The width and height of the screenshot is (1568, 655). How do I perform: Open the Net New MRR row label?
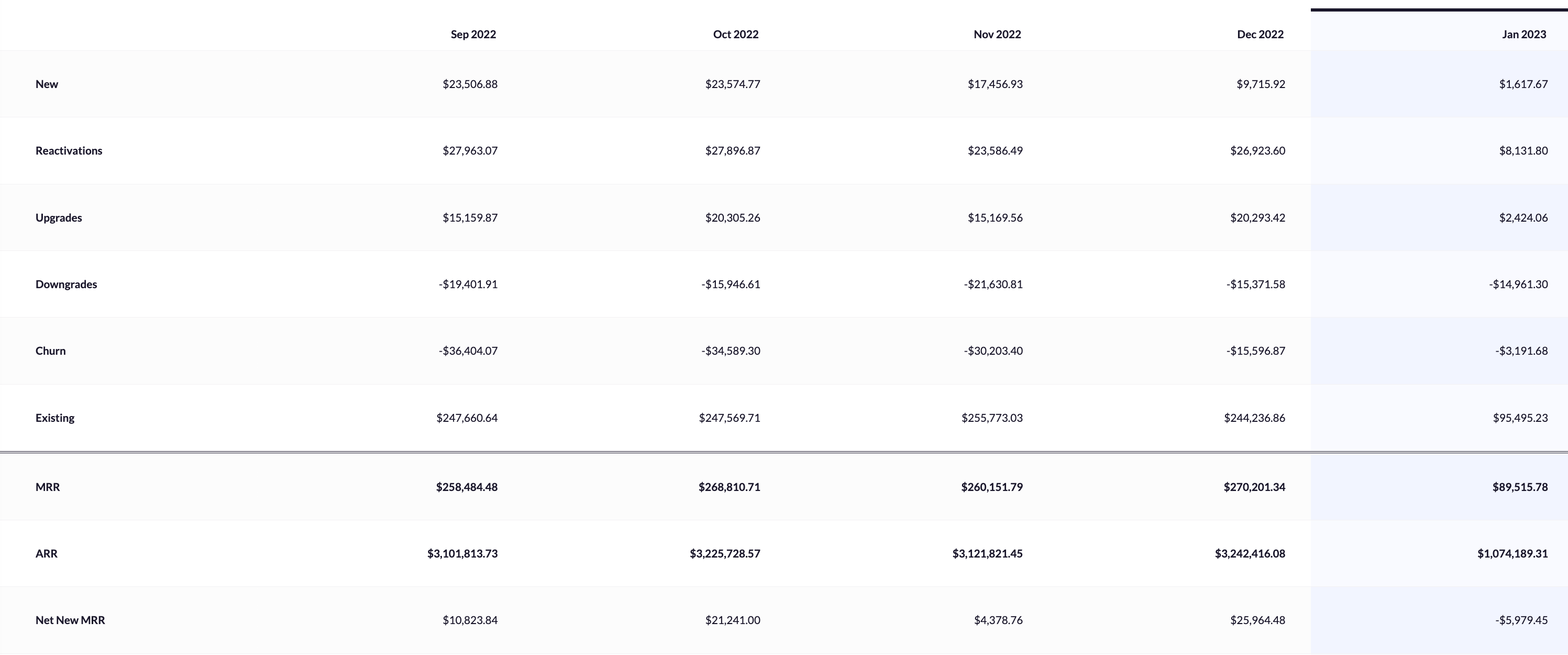[x=70, y=620]
